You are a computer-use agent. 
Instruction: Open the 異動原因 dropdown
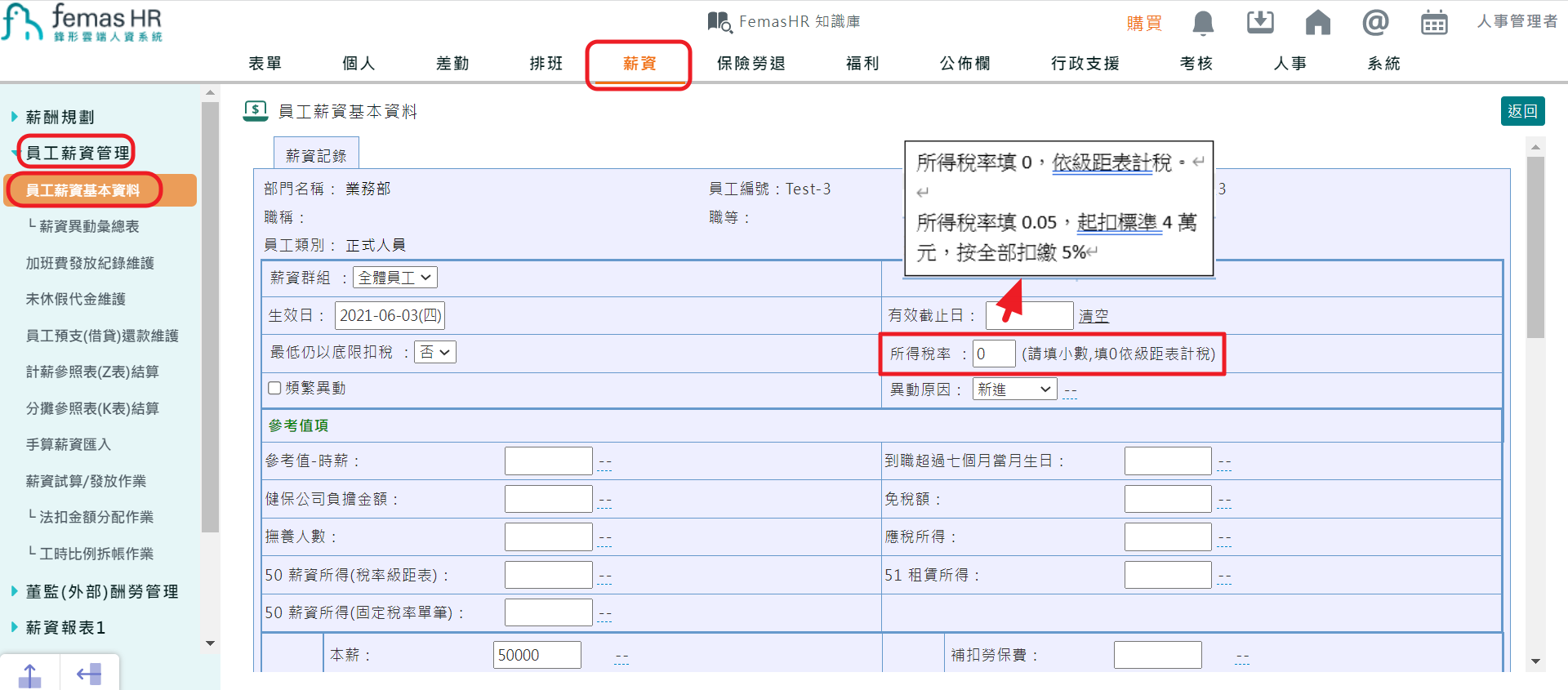coord(1014,390)
